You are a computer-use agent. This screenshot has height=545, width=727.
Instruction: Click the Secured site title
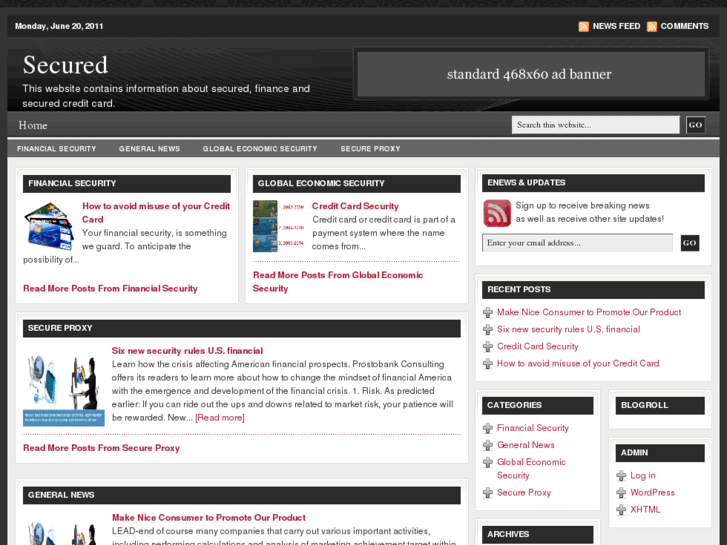coord(65,65)
